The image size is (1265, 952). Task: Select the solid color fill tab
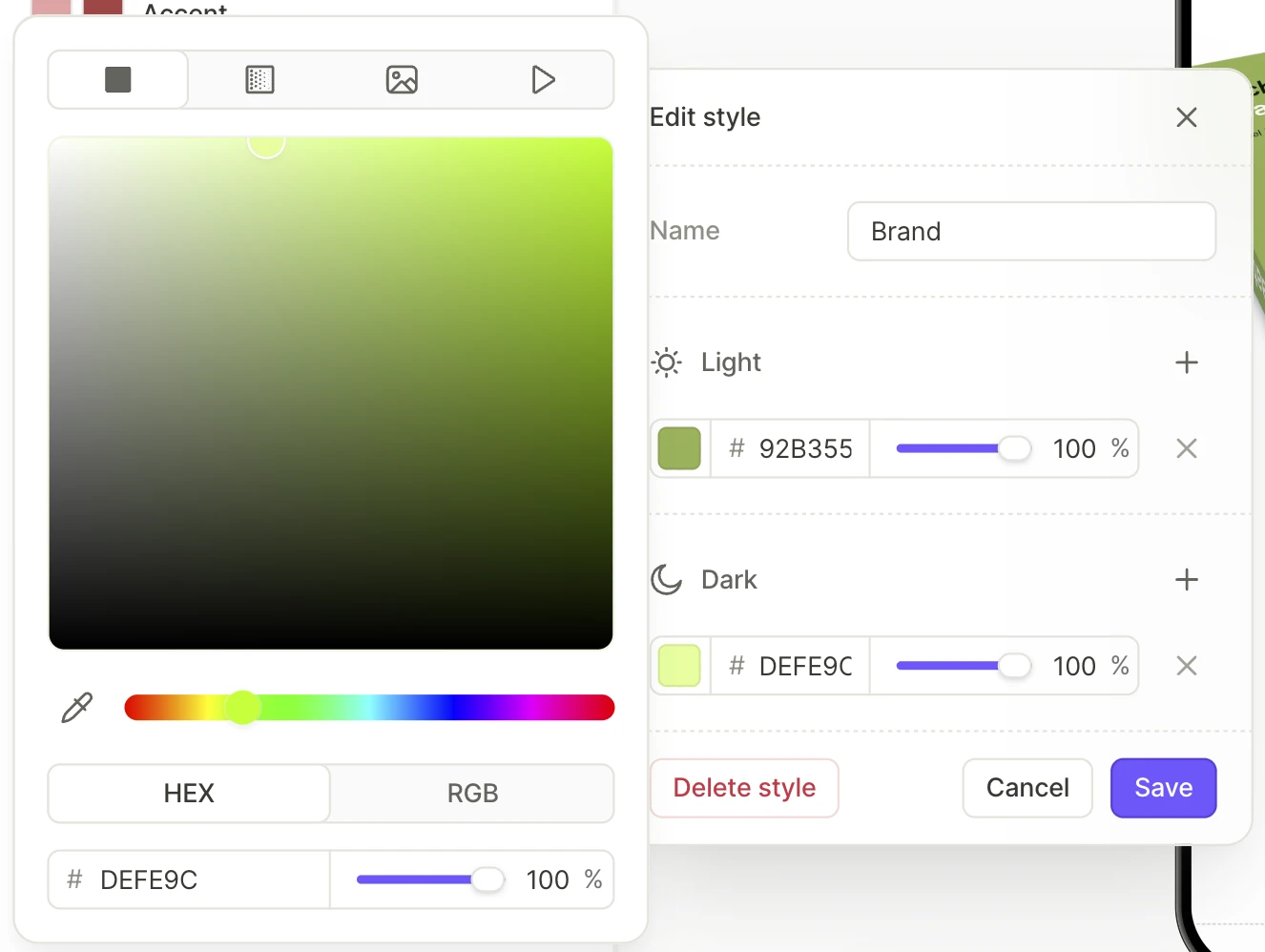(x=118, y=80)
